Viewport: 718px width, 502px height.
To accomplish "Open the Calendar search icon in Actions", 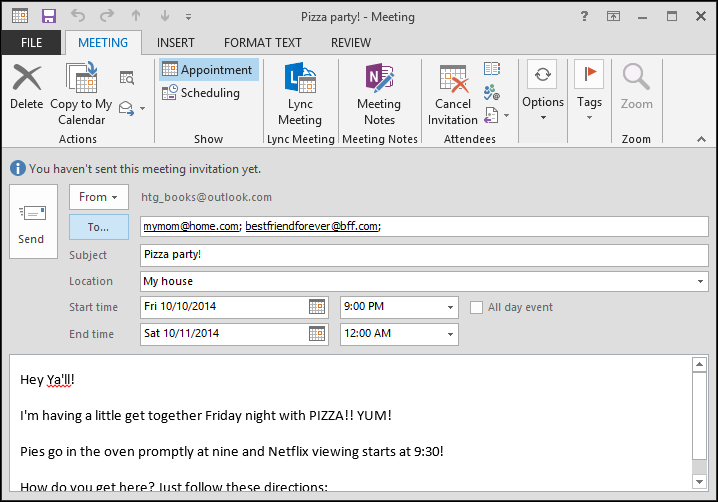I will click(x=126, y=78).
